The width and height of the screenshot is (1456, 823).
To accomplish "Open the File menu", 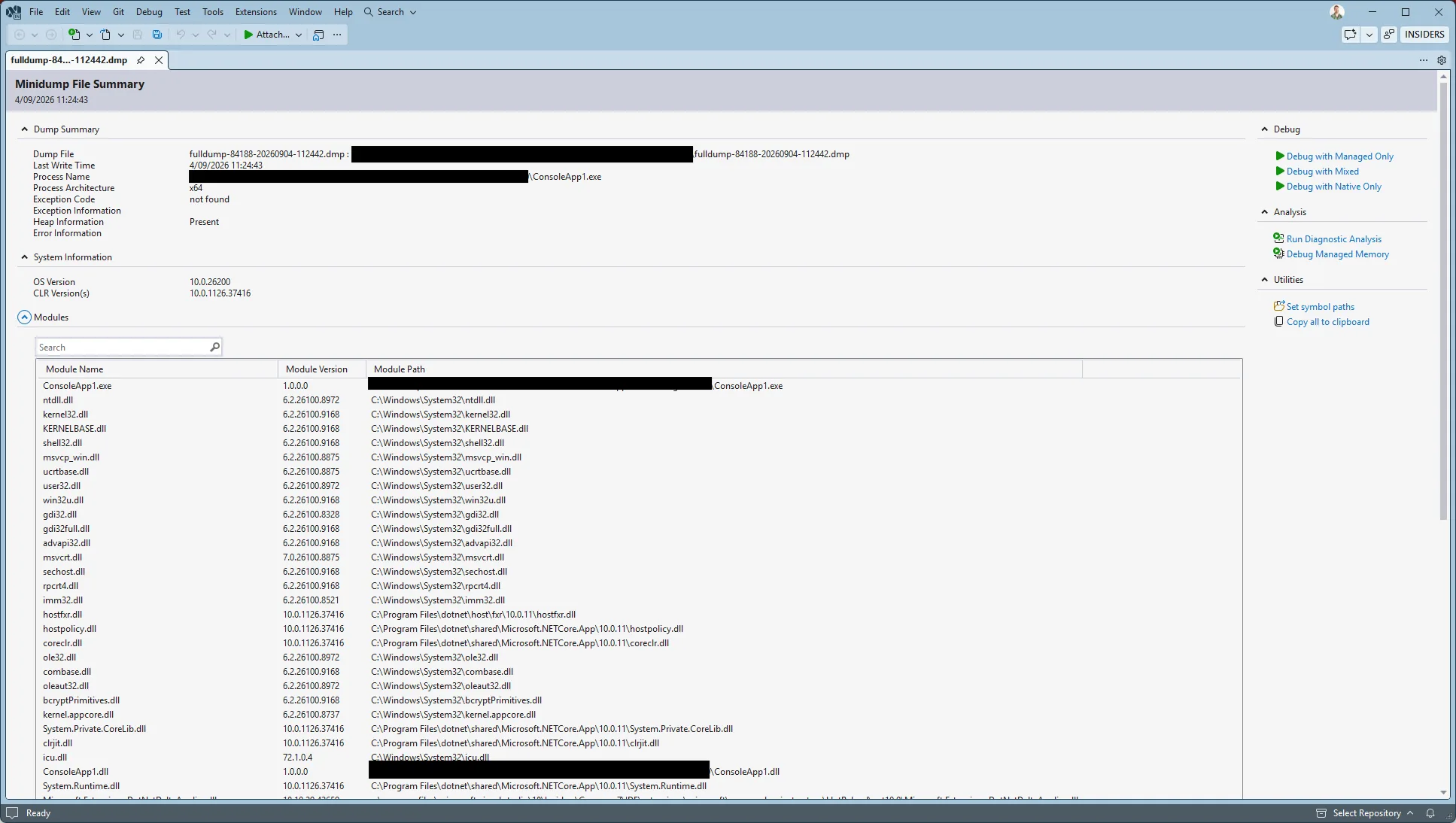I will pos(36,12).
